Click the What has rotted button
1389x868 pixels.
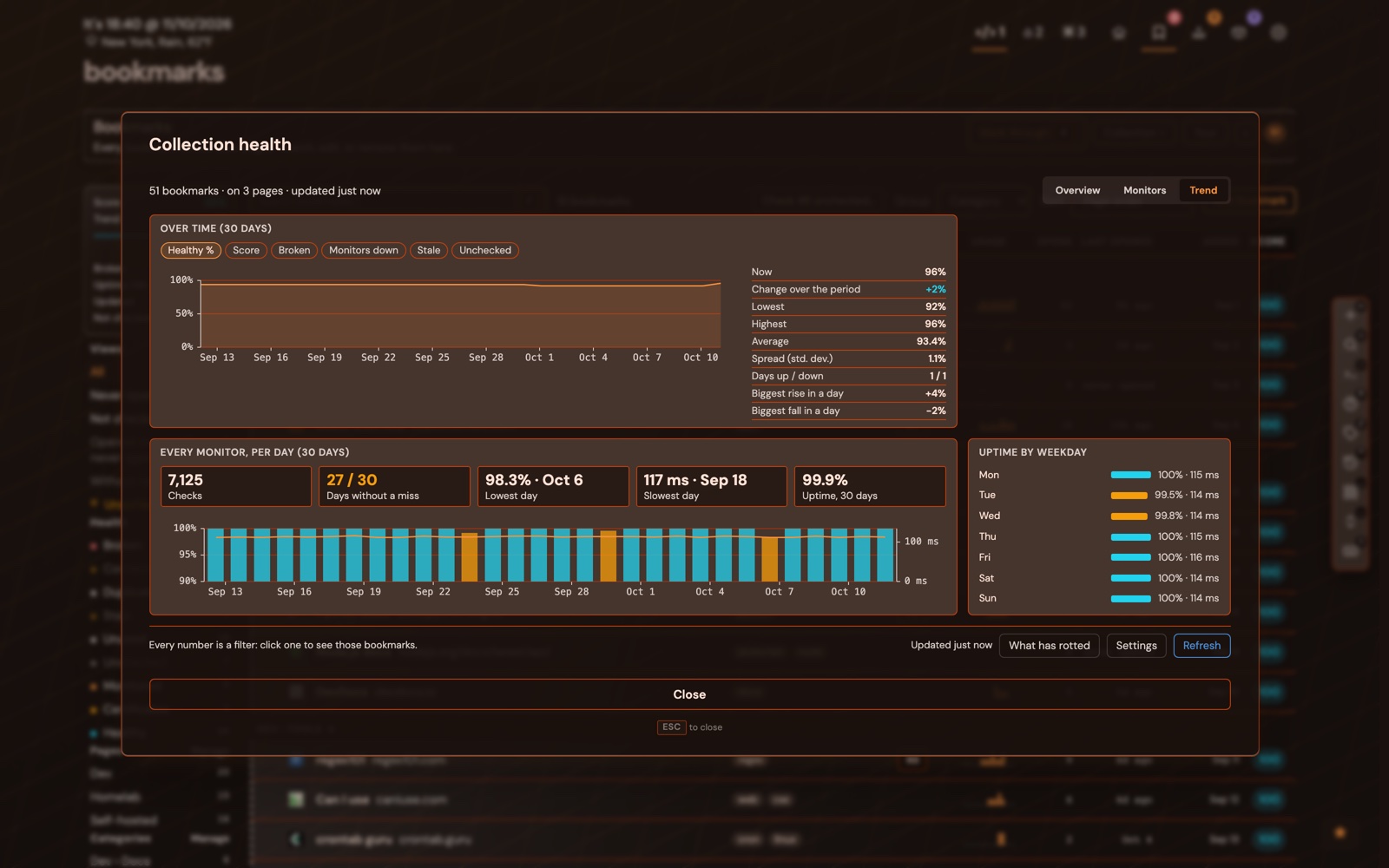pos(1049,646)
